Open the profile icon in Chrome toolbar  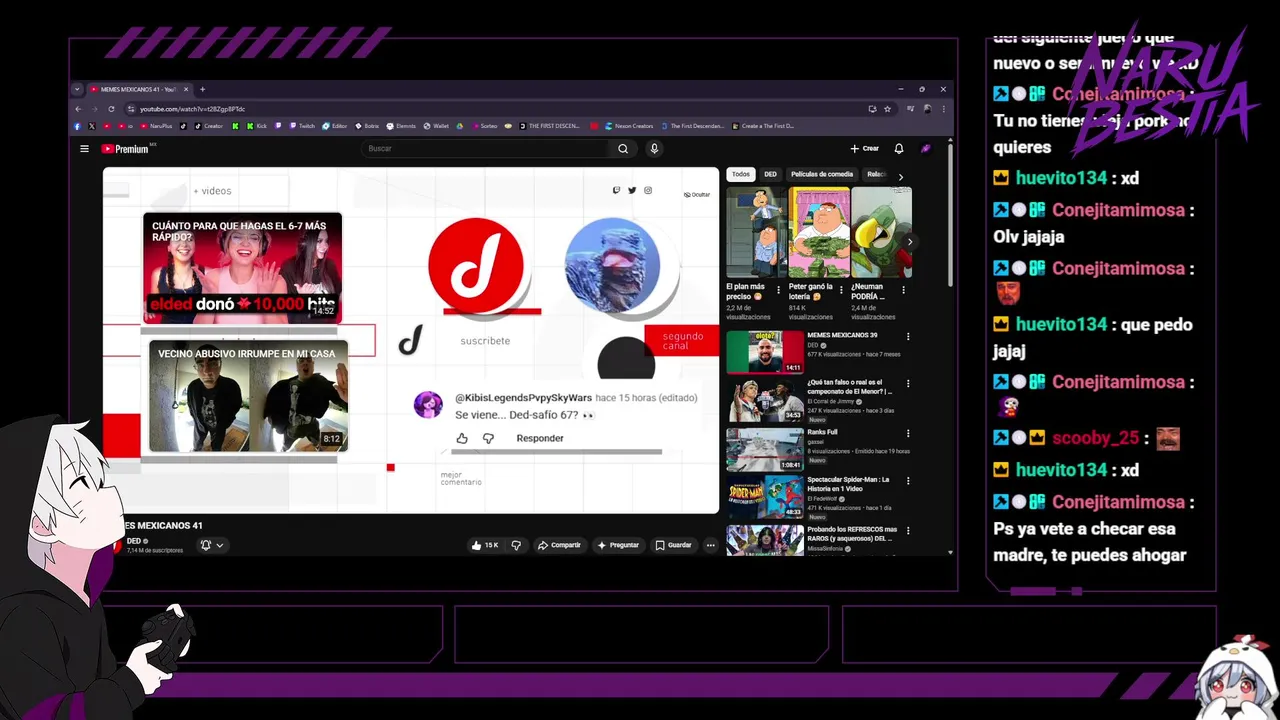pos(927,109)
